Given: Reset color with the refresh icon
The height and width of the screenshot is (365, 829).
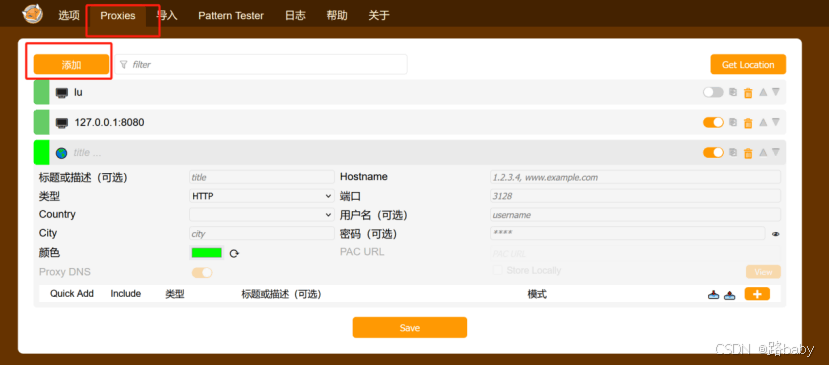Looking at the screenshot, I should [234, 253].
